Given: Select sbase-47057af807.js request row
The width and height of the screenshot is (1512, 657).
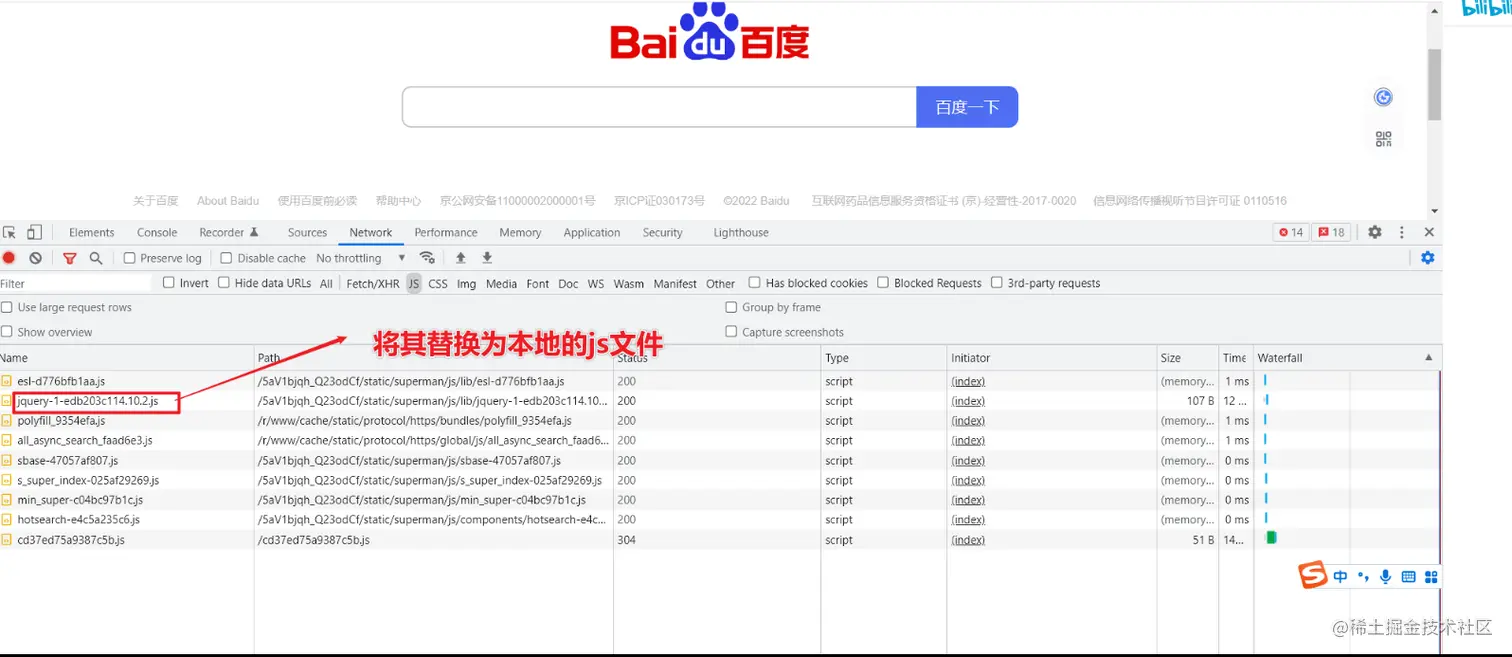Looking at the screenshot, I should (x=720, y=461).
